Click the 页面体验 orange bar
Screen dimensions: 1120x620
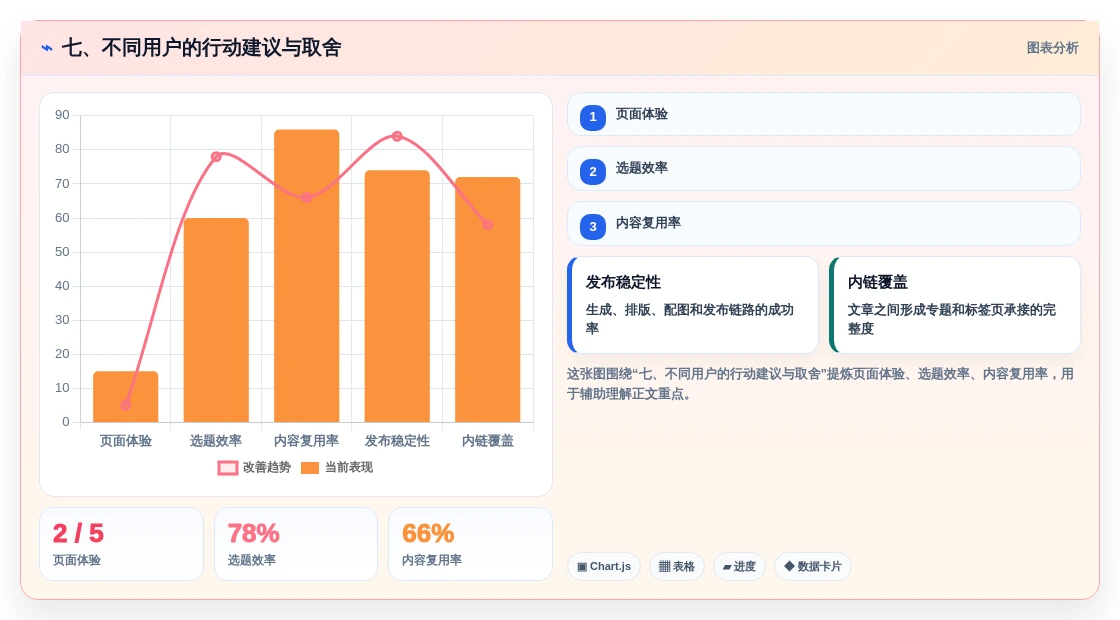tap(126, 396)
